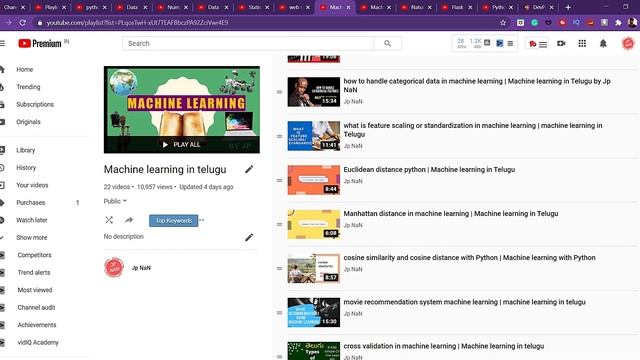640x360 pixels.
Task: Go to Home in the sidebar
Action: click(x=24, y=69)
